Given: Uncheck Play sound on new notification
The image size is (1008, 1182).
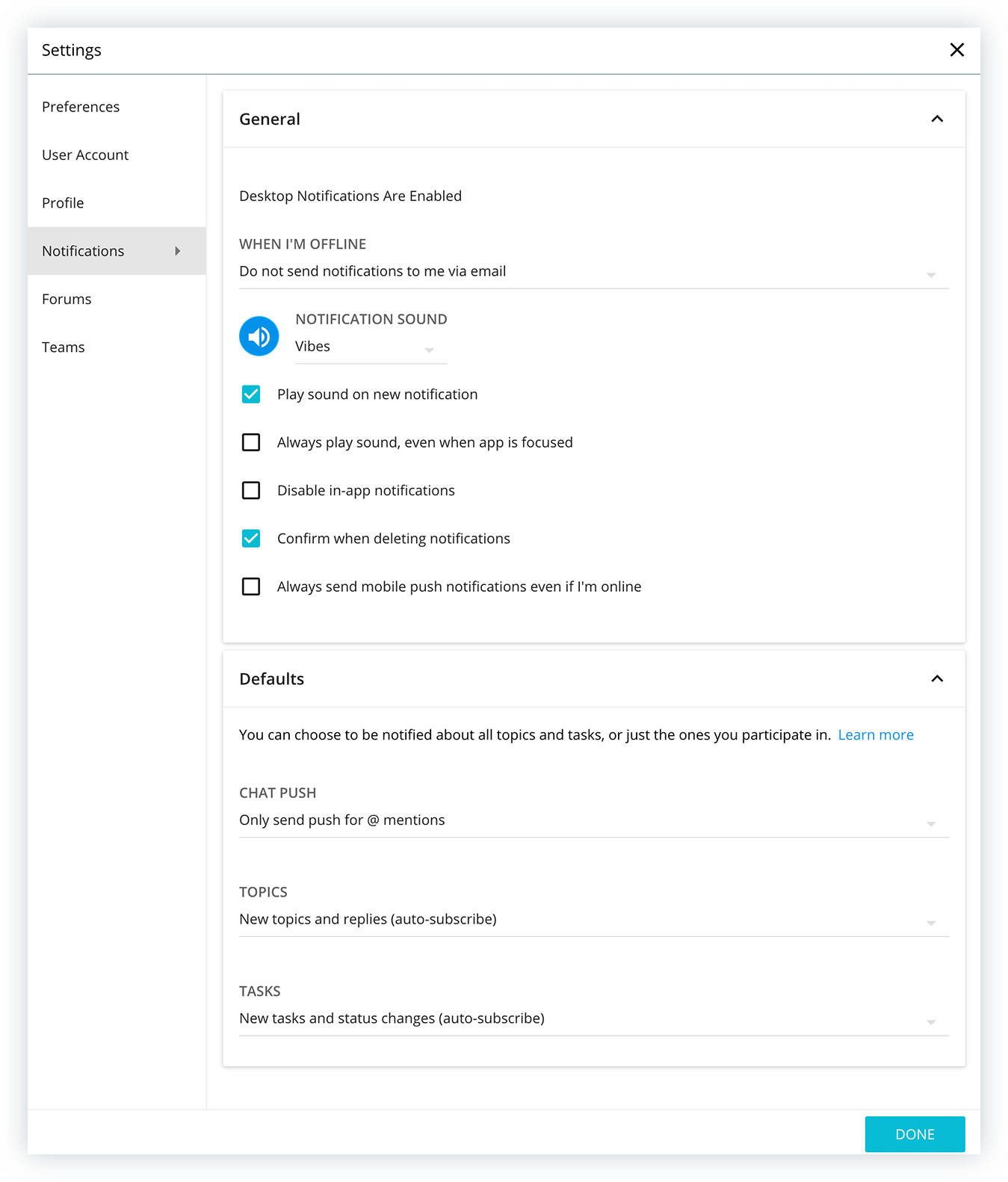Looking at the screenshot, I should [251, 394].
